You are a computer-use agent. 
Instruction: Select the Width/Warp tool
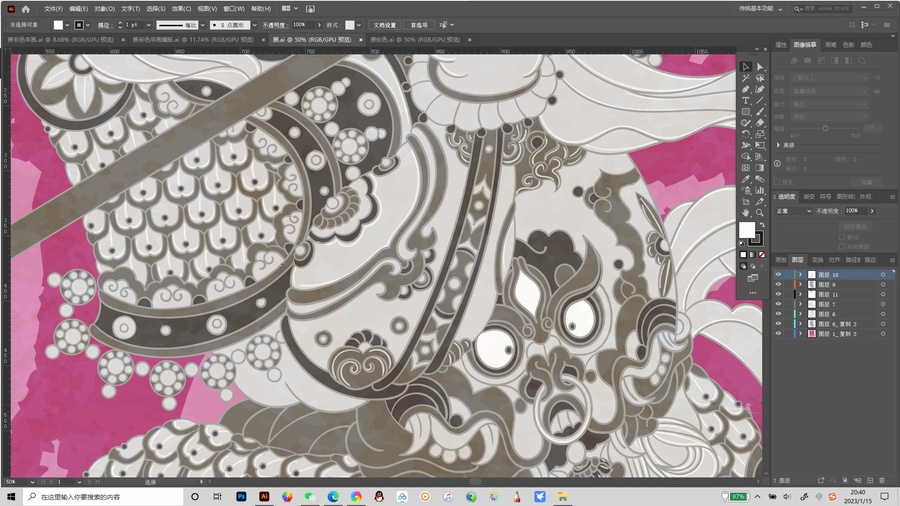pos(746,145)
